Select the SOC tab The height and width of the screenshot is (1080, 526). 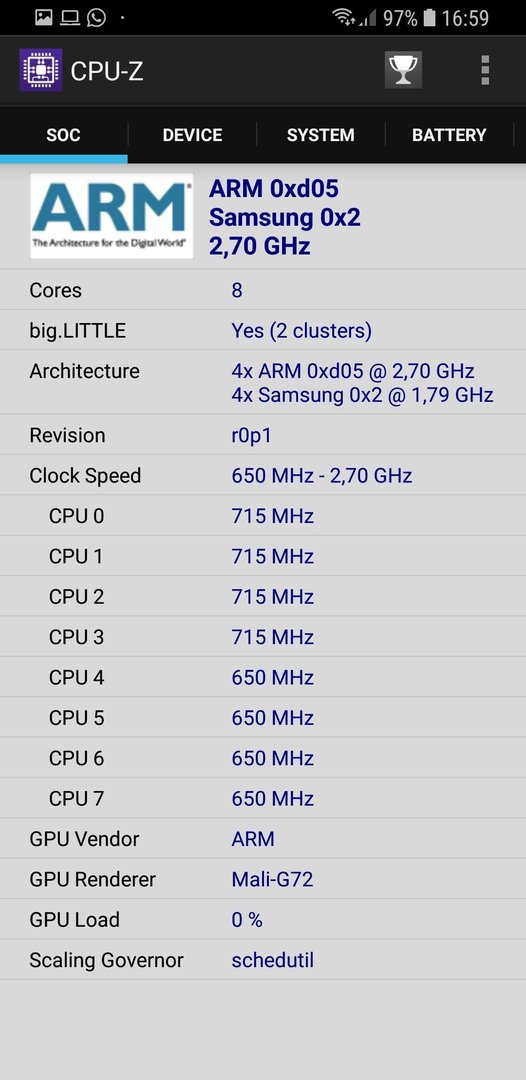pyautogui.click(x=63, y=134)
